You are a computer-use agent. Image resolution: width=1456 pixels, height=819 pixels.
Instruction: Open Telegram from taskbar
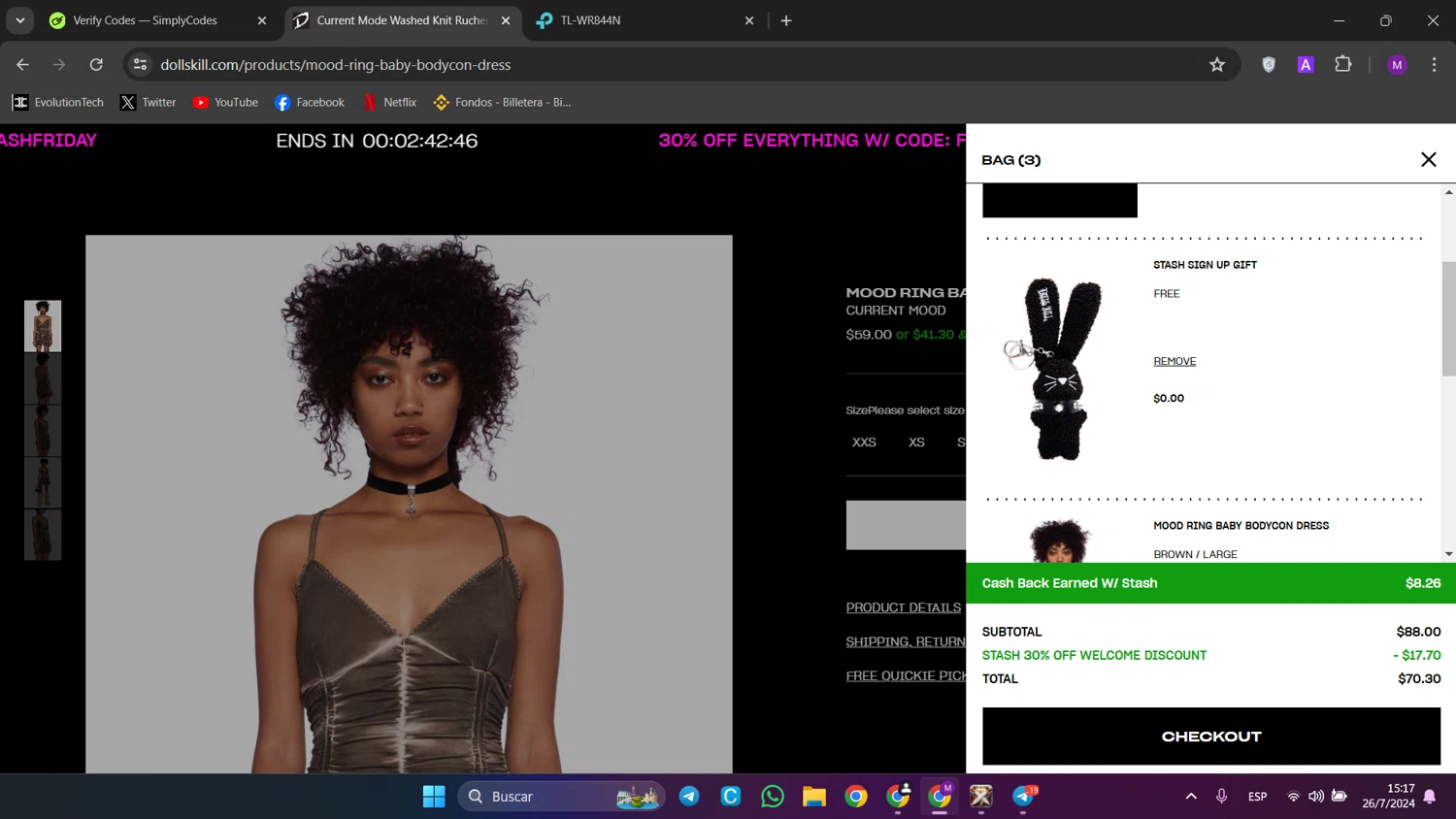(689, 797)
